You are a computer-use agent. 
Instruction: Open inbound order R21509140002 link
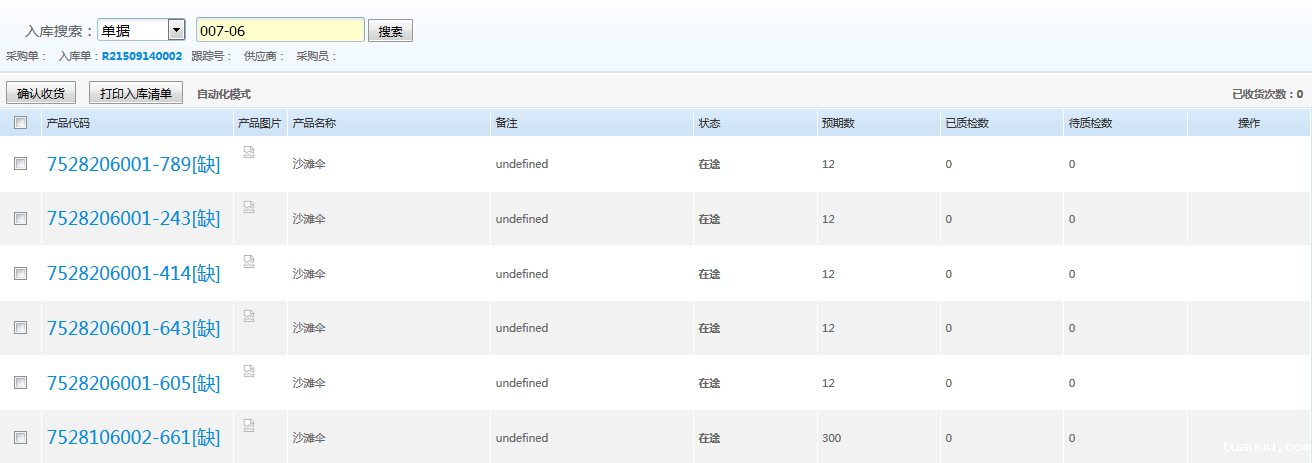click(x=142, y=57)
